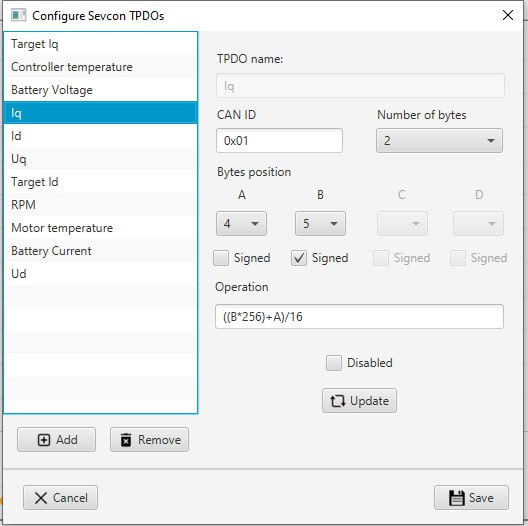
Task: Open the Number of bytes dropdown
Action: coord(439,140)
